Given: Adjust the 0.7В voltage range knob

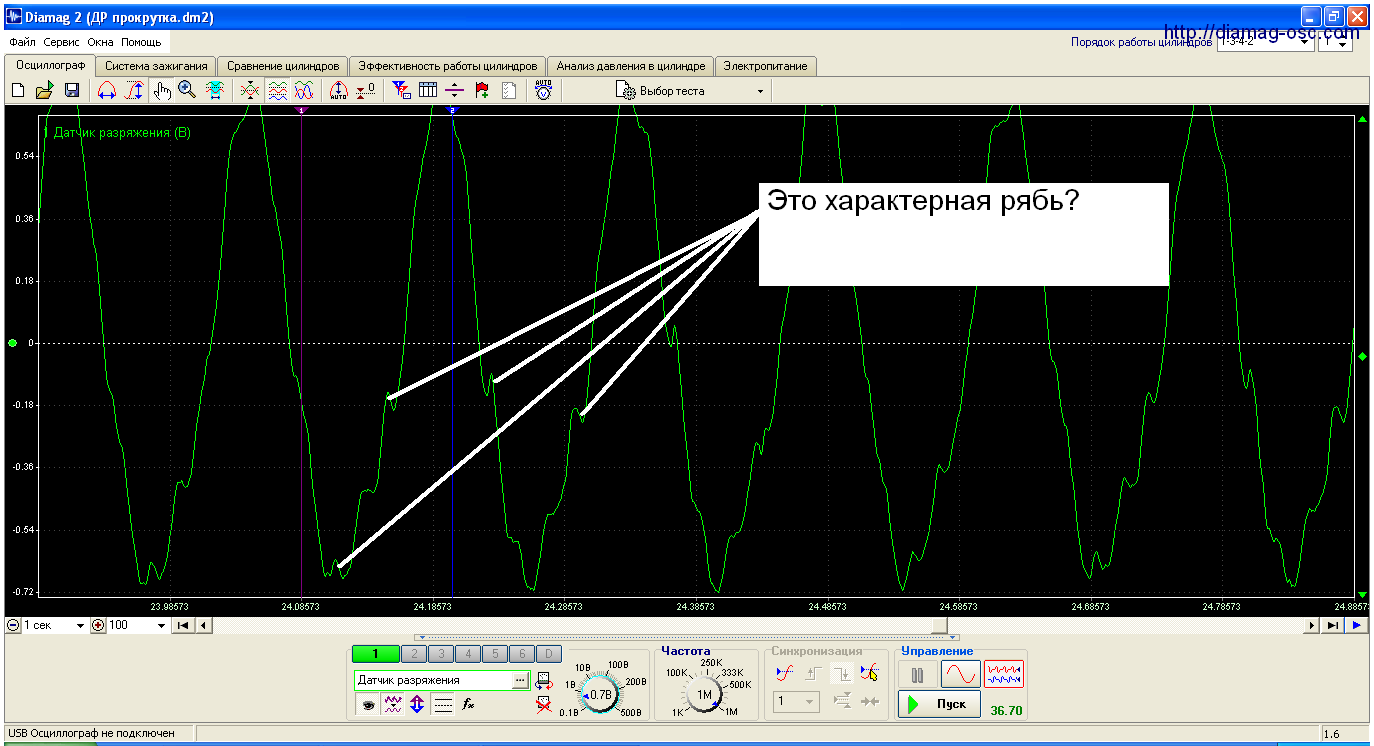Looking at the screenshot, I should point(600,693).
